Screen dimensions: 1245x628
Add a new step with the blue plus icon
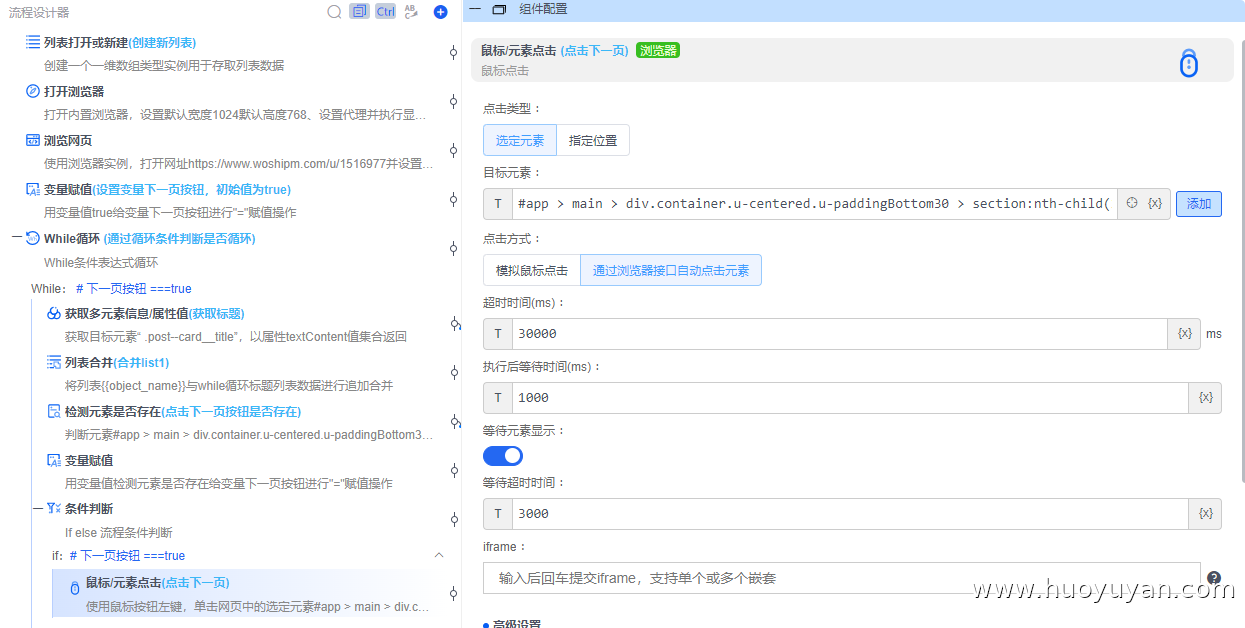[x=440, y=12]
